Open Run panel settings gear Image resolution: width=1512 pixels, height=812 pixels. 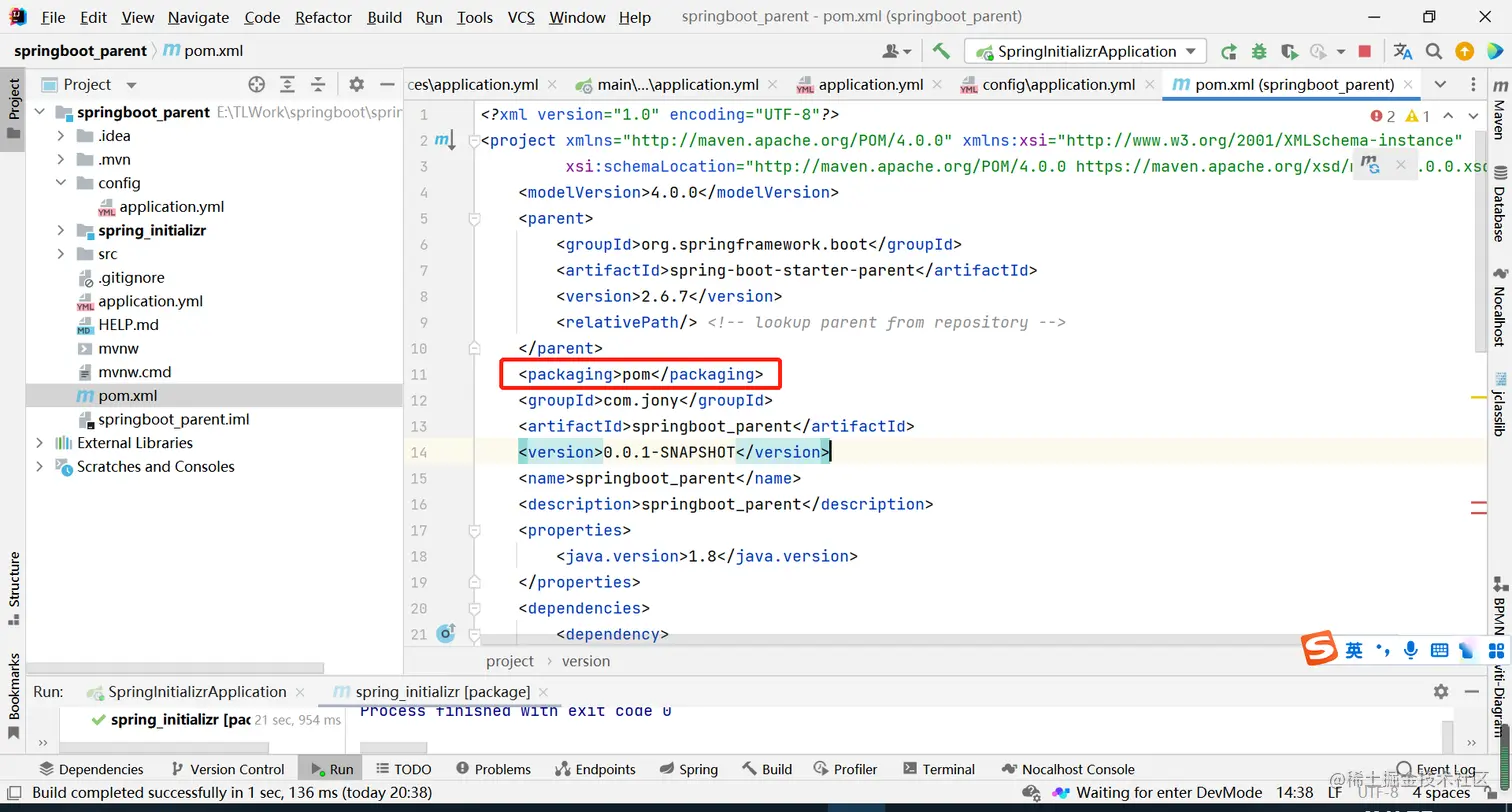click(x=1441, y=691)
